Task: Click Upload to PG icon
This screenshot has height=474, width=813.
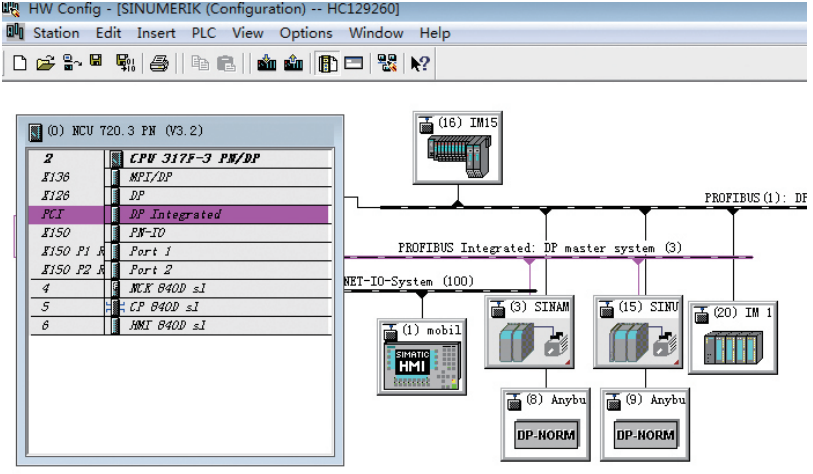Action: [293, 63]
